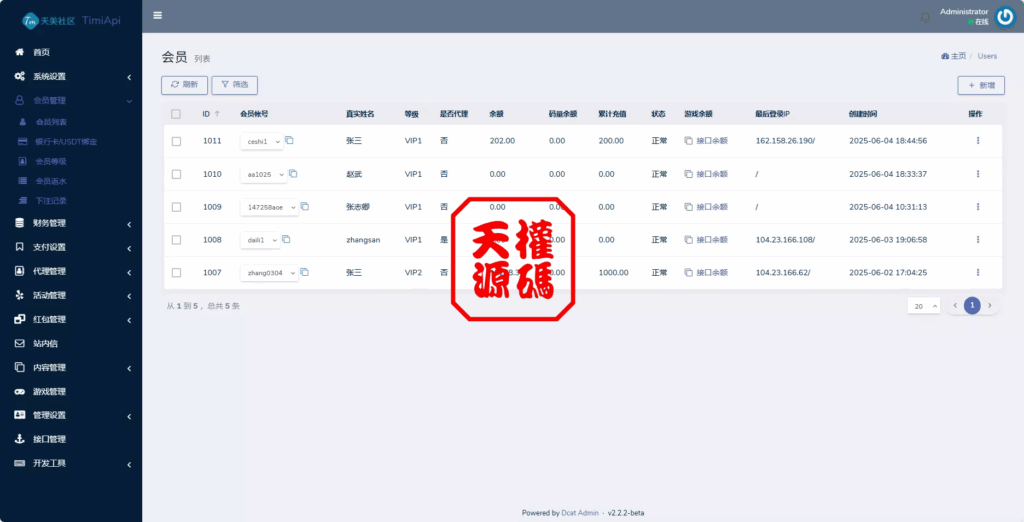Viewport: 1024px width, 522px height.
Task: Open the daili1 account dropdown
Action: 260,240
